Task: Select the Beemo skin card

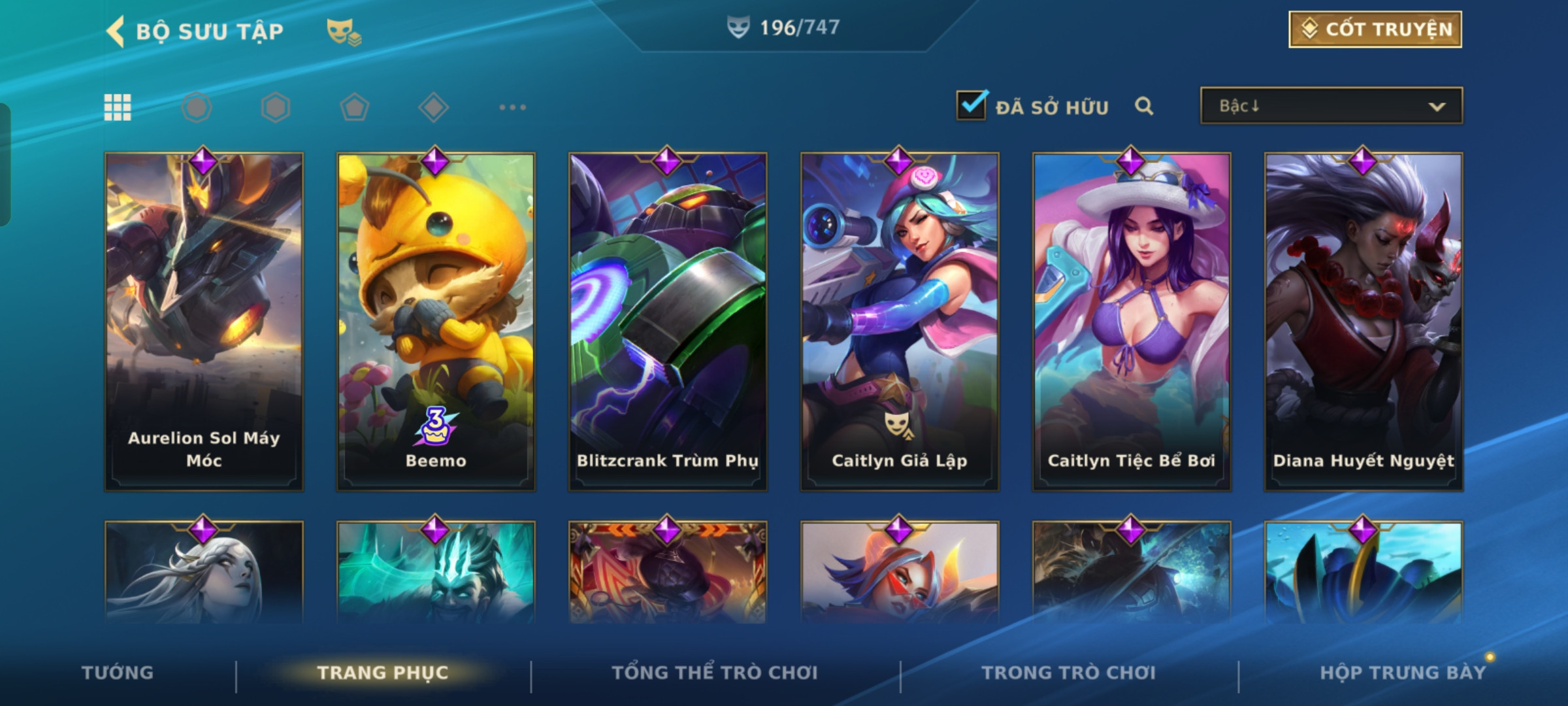Action: pos(436,322)
